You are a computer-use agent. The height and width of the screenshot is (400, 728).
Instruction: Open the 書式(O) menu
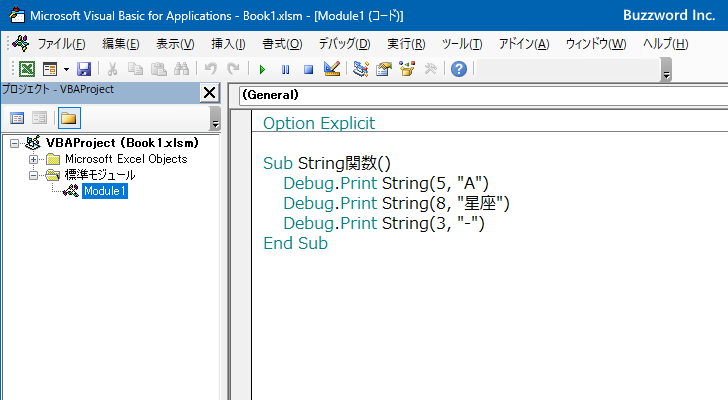[x=282, y=44]
